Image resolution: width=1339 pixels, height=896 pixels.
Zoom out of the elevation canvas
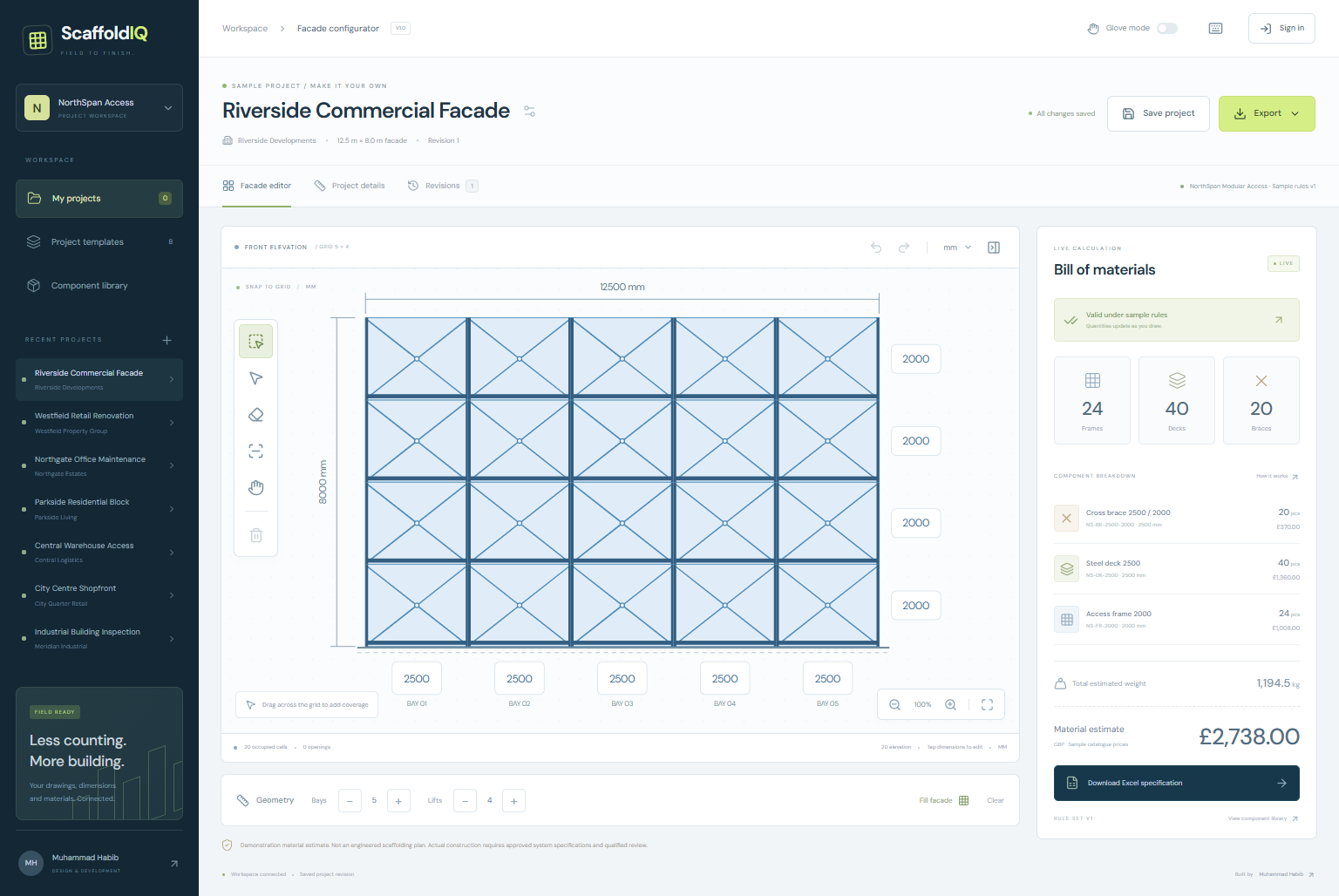pyautogui.click(x=894, y=705)
